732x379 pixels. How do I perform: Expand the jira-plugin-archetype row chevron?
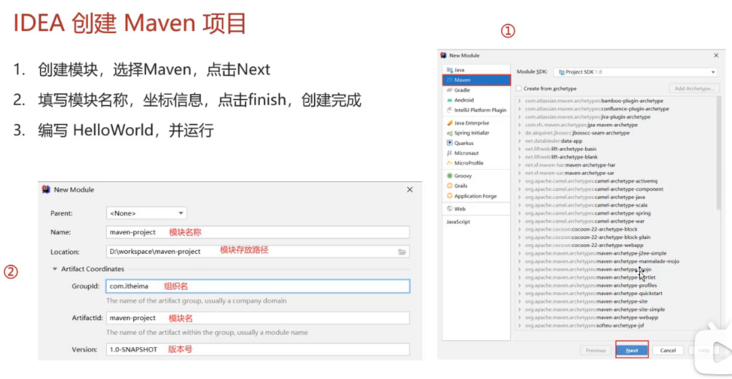(520, 117)
